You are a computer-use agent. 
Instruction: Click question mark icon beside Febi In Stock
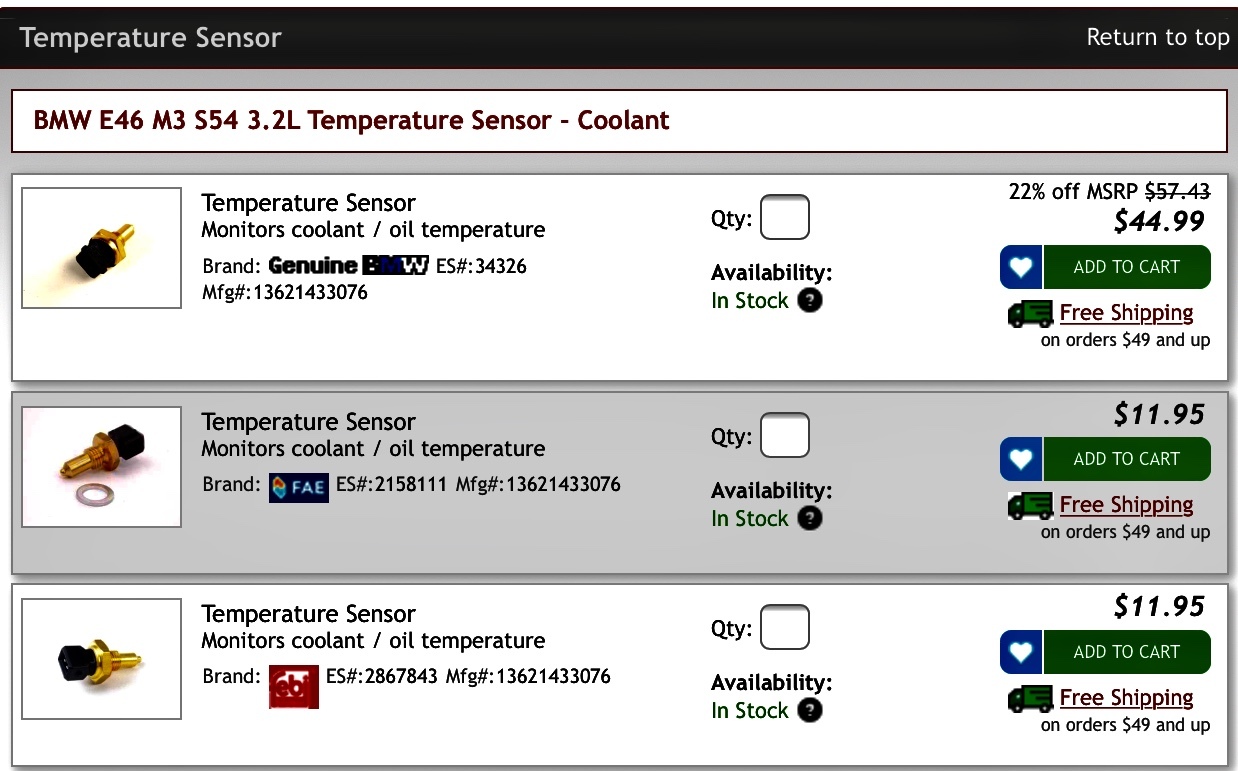(x=810, y=710)
